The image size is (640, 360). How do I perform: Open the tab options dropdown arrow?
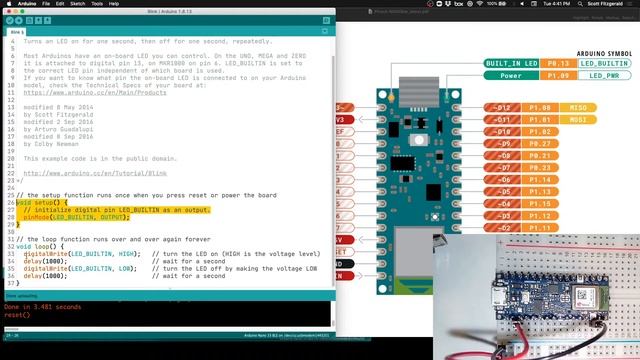(325, 31)
